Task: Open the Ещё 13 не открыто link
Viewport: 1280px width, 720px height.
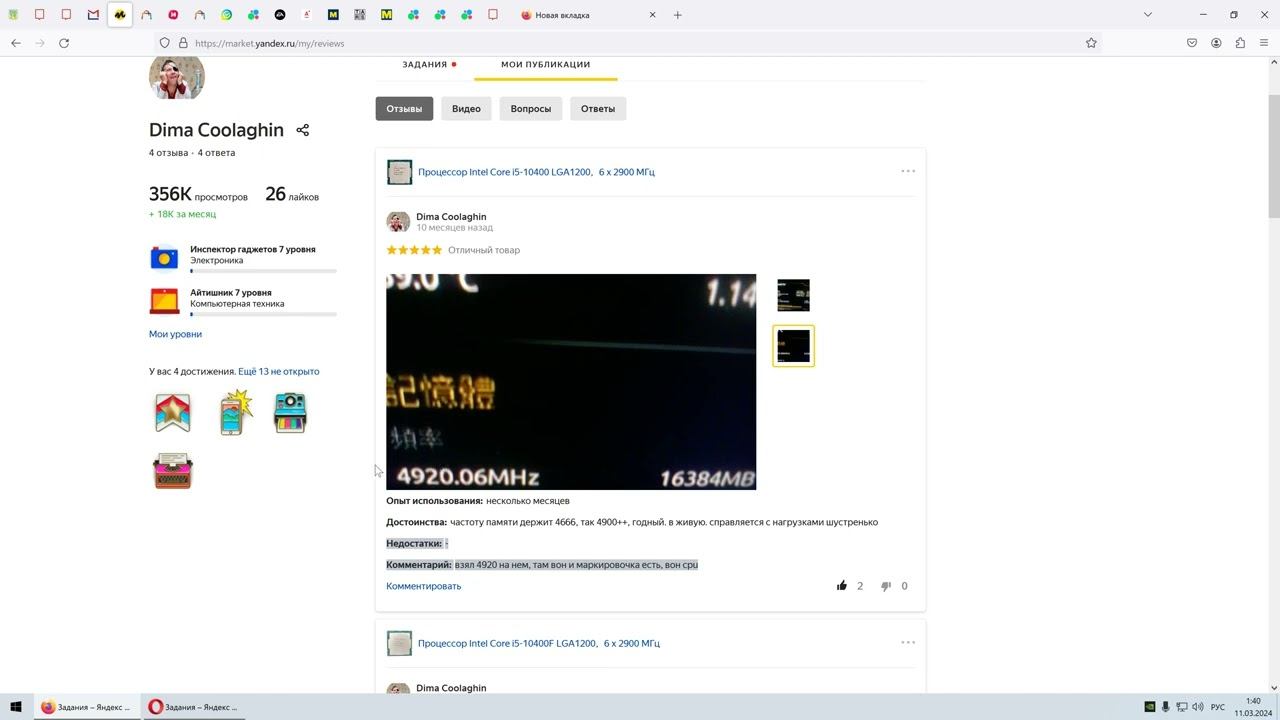Action: pos(279,371)
